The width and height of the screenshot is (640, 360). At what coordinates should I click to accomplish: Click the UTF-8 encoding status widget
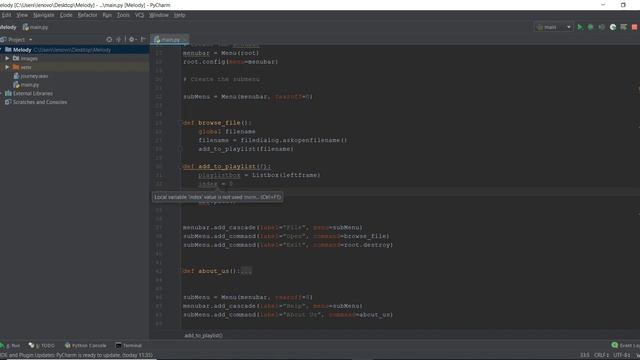coord(622,355)
